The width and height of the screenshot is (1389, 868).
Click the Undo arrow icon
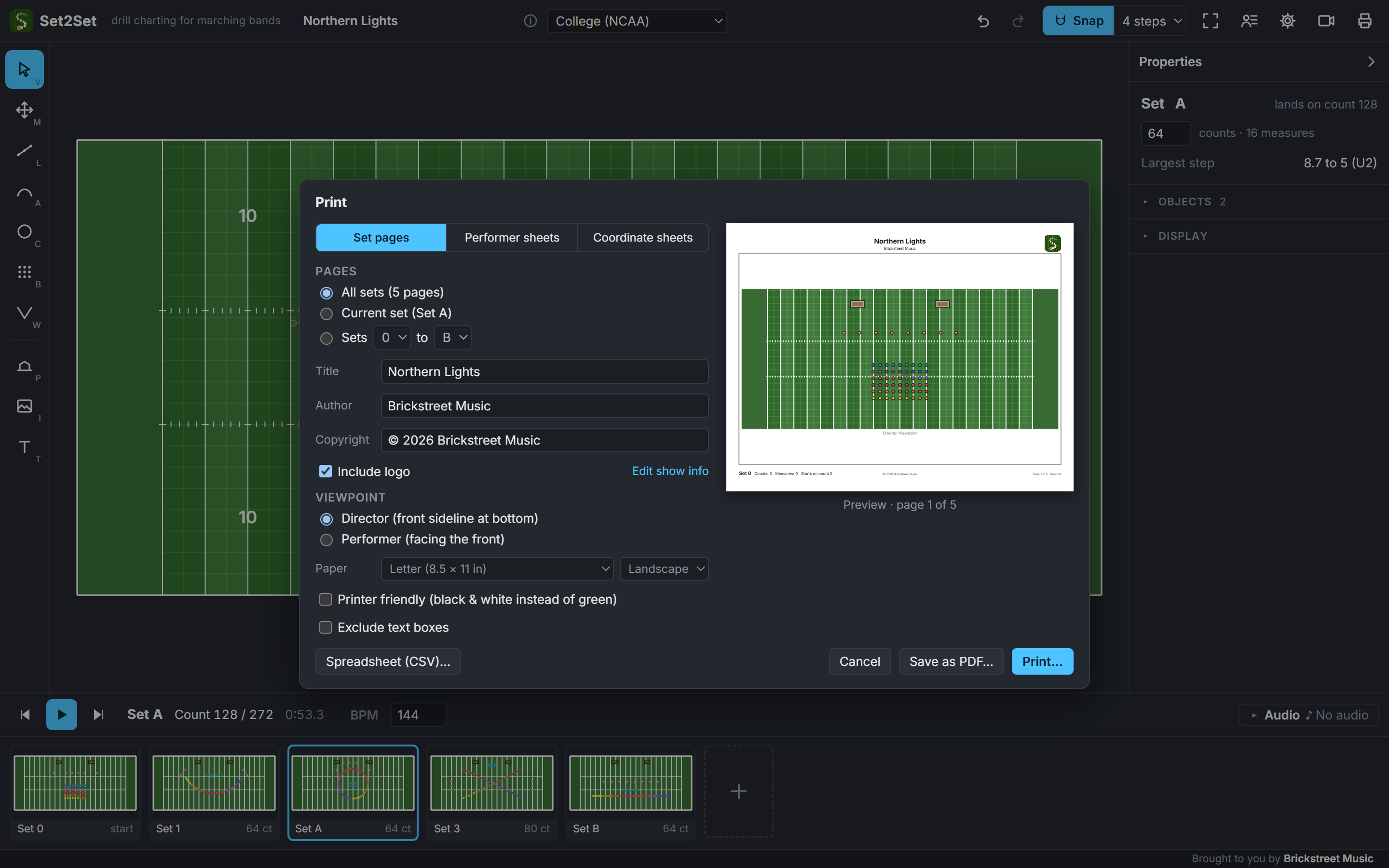click(983, 21)
